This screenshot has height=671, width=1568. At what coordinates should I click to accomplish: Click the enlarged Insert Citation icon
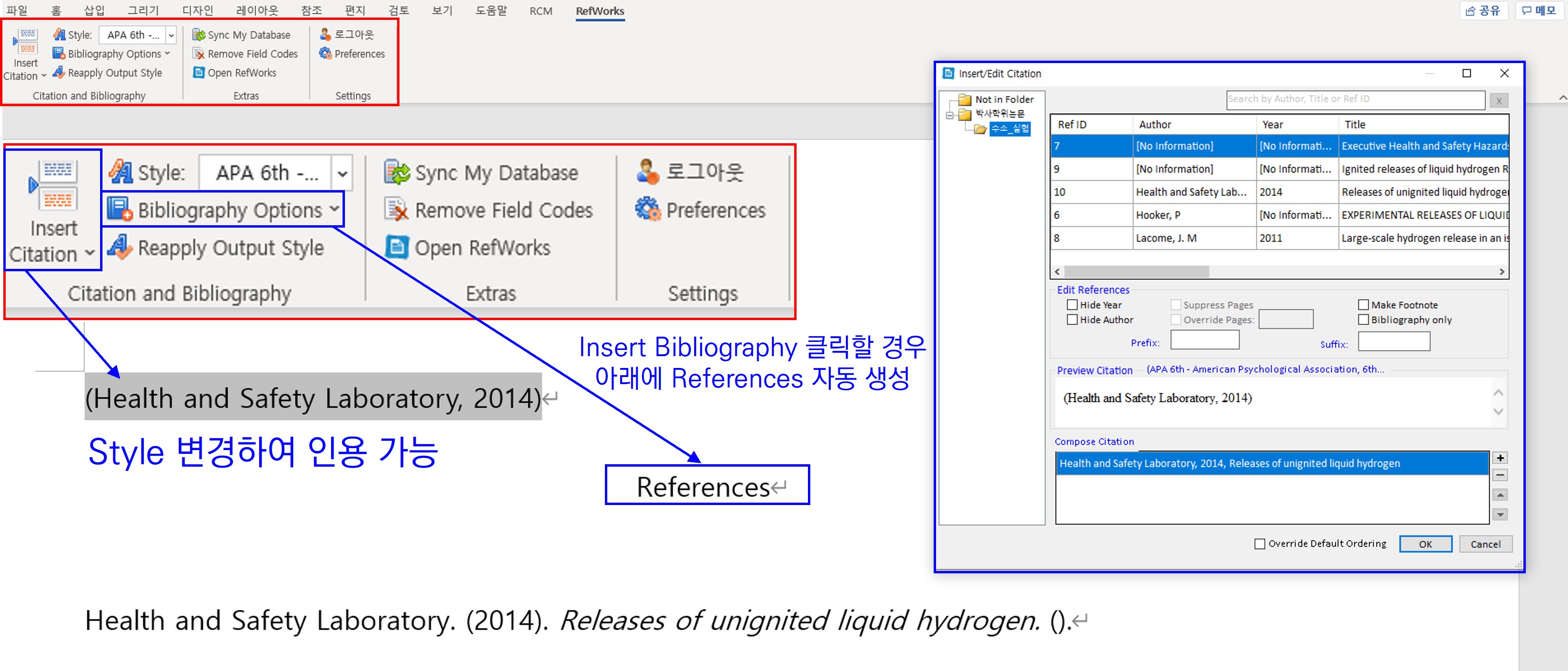(x=54, y=185)
